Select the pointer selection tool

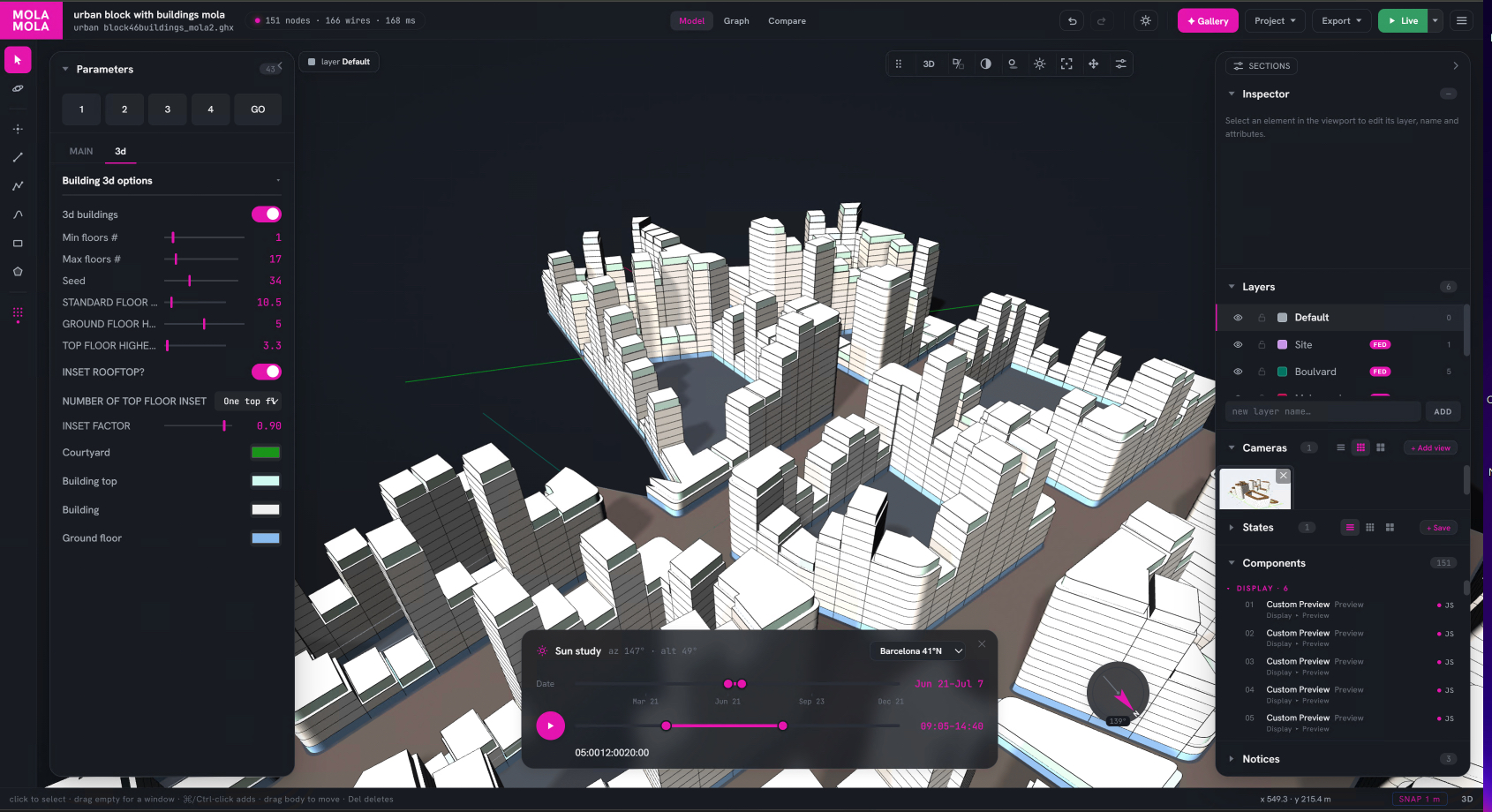(x=18, y=60)
